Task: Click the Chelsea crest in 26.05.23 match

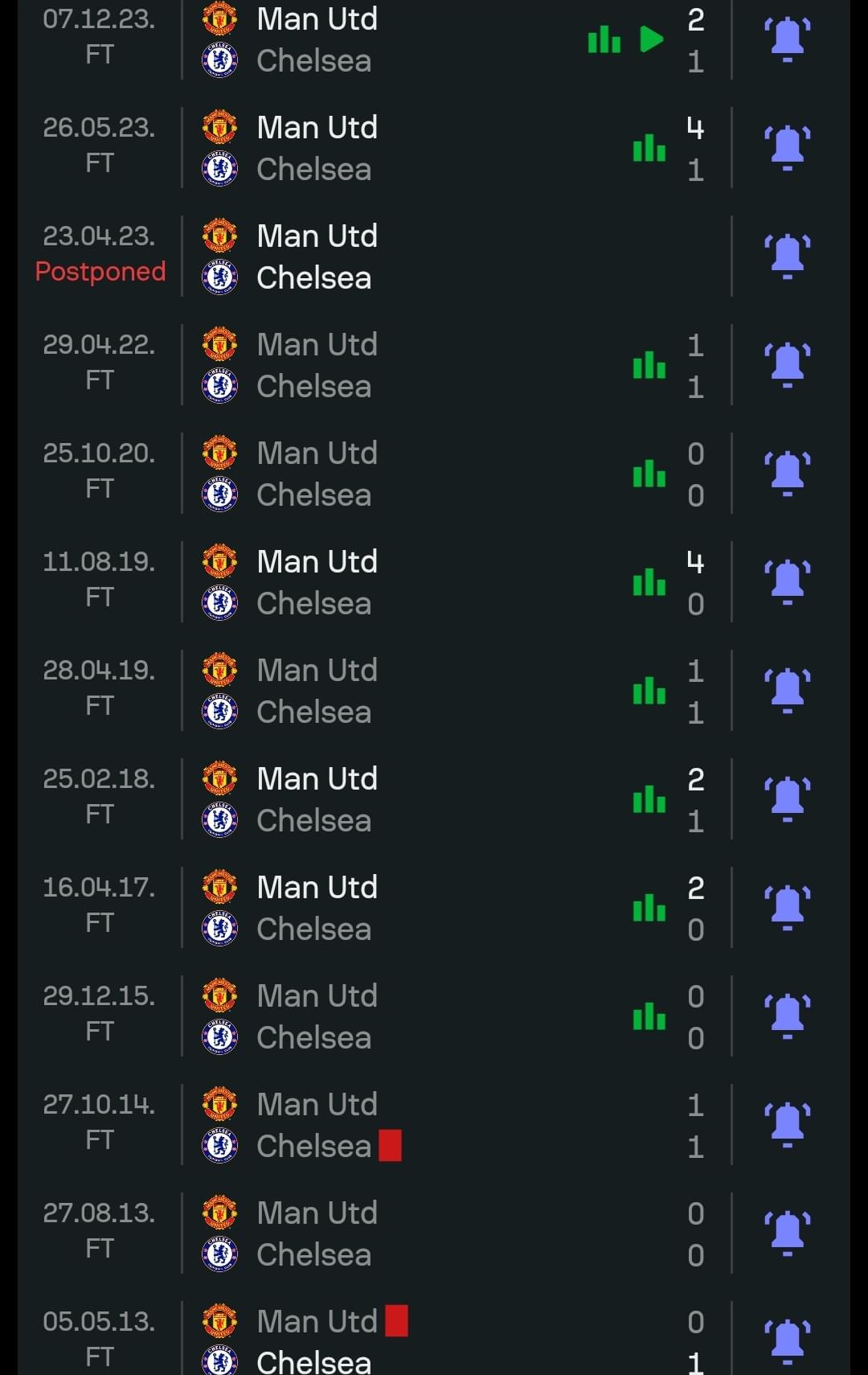Action: [219, 168]
